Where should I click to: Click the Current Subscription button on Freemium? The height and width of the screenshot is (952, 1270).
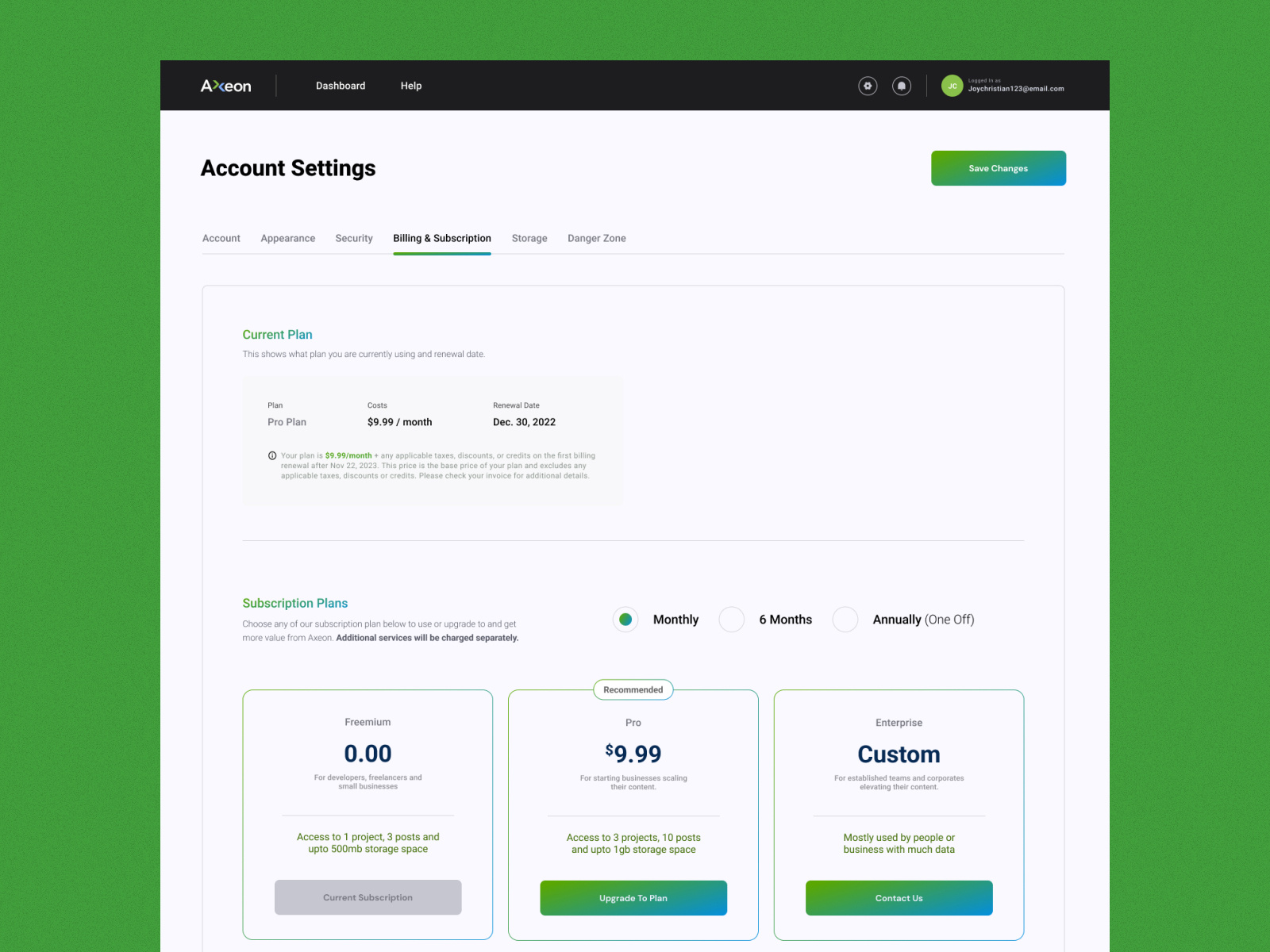[368, 897]
